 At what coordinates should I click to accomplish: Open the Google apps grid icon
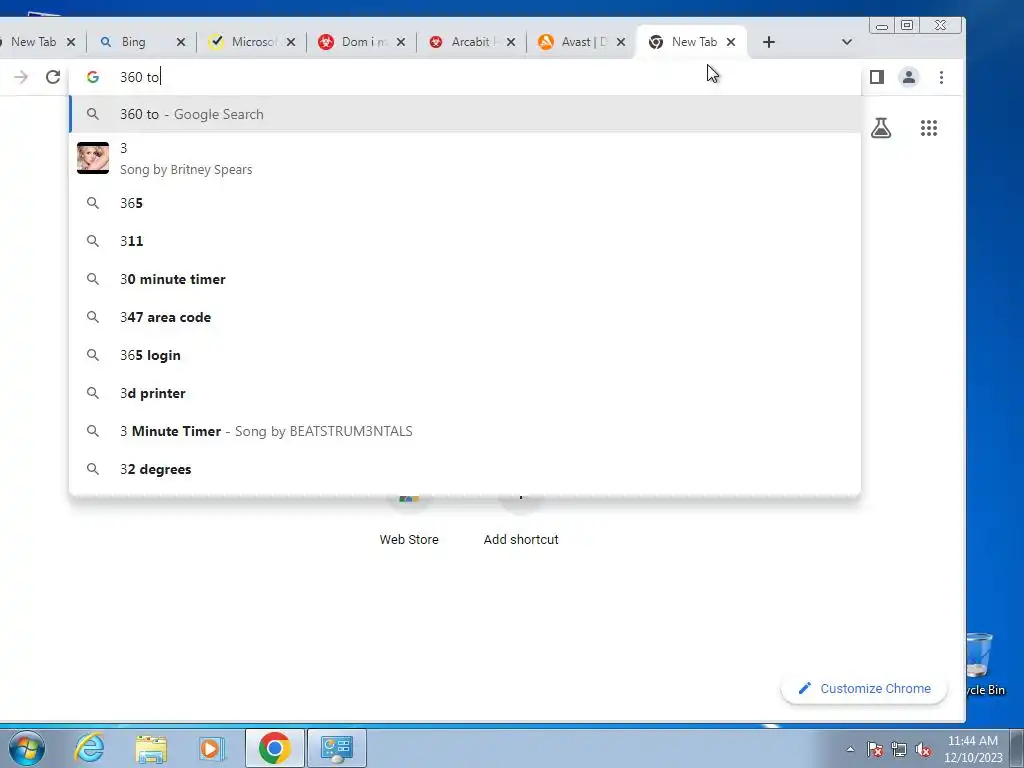(x=929, y=128)
